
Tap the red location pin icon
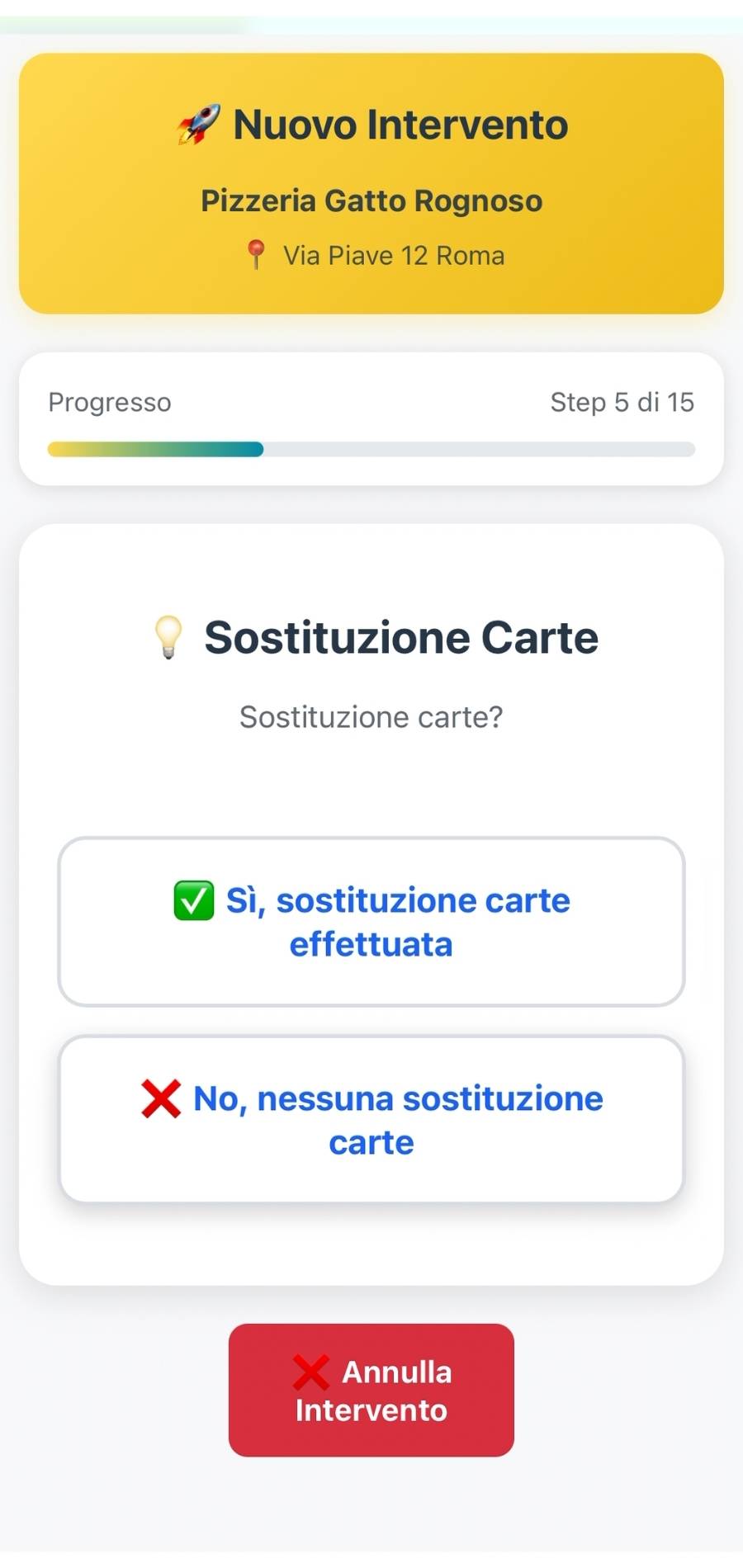coord(256,255)
